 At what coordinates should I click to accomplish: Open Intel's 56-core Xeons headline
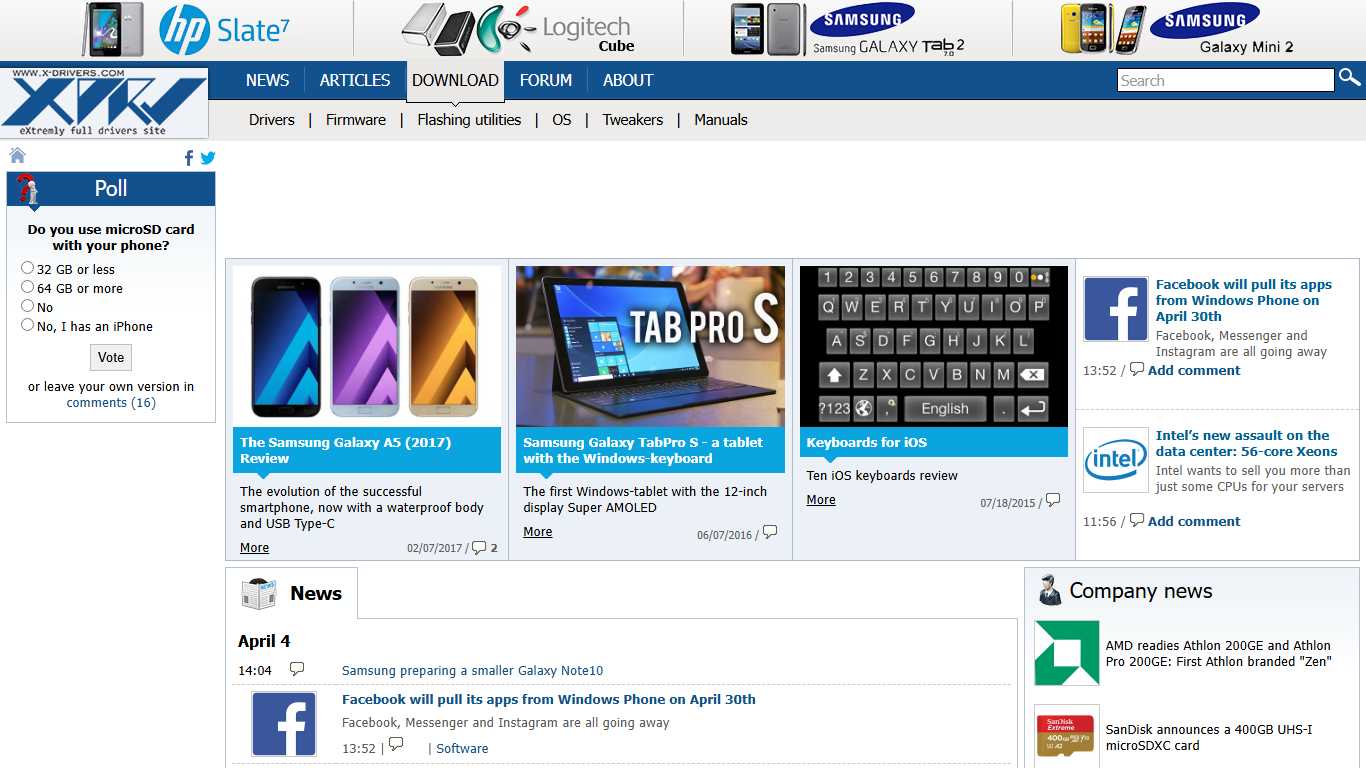(1247, 443)
